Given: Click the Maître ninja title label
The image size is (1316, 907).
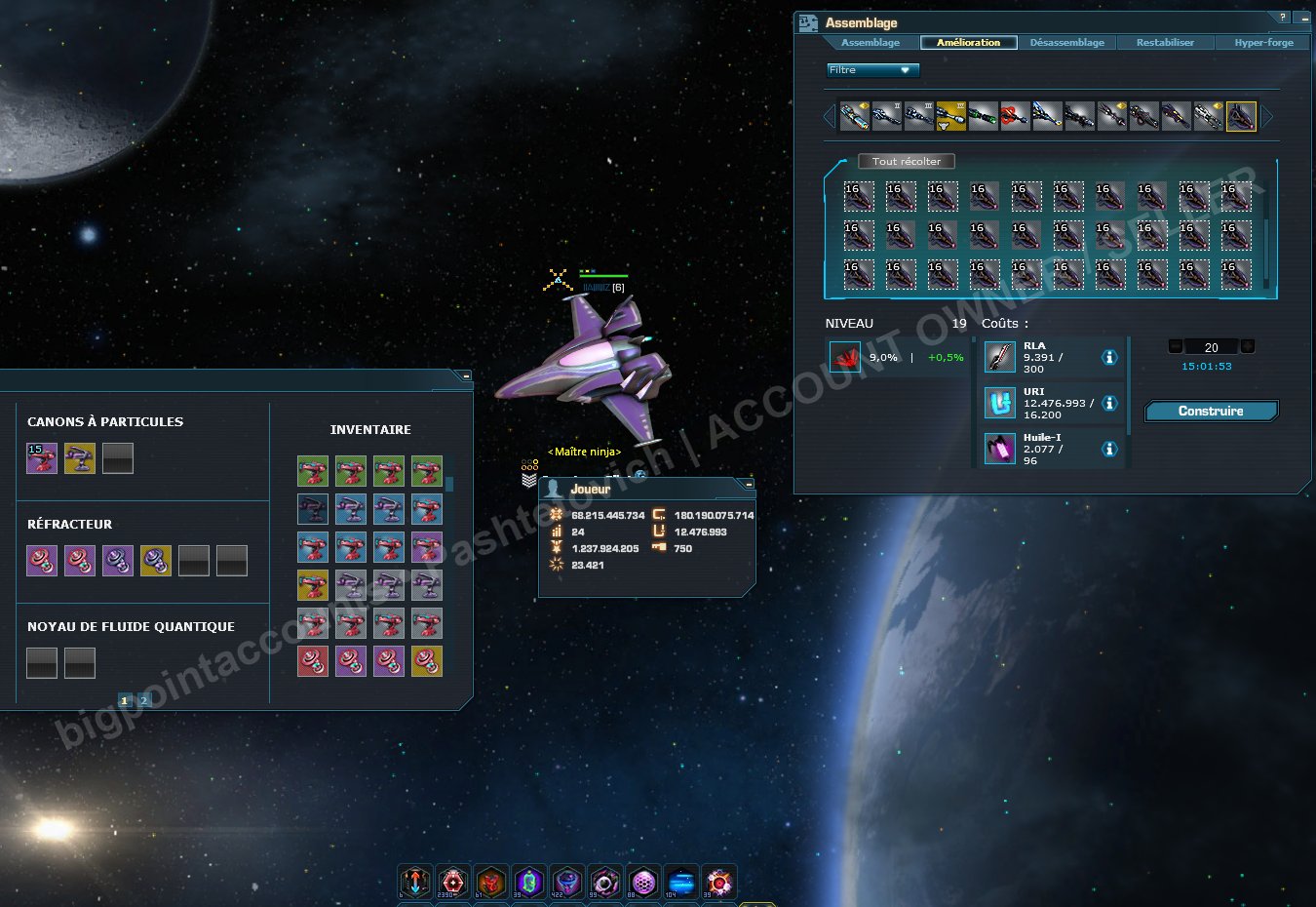Looking at the screenshot, I should [585, 452].
